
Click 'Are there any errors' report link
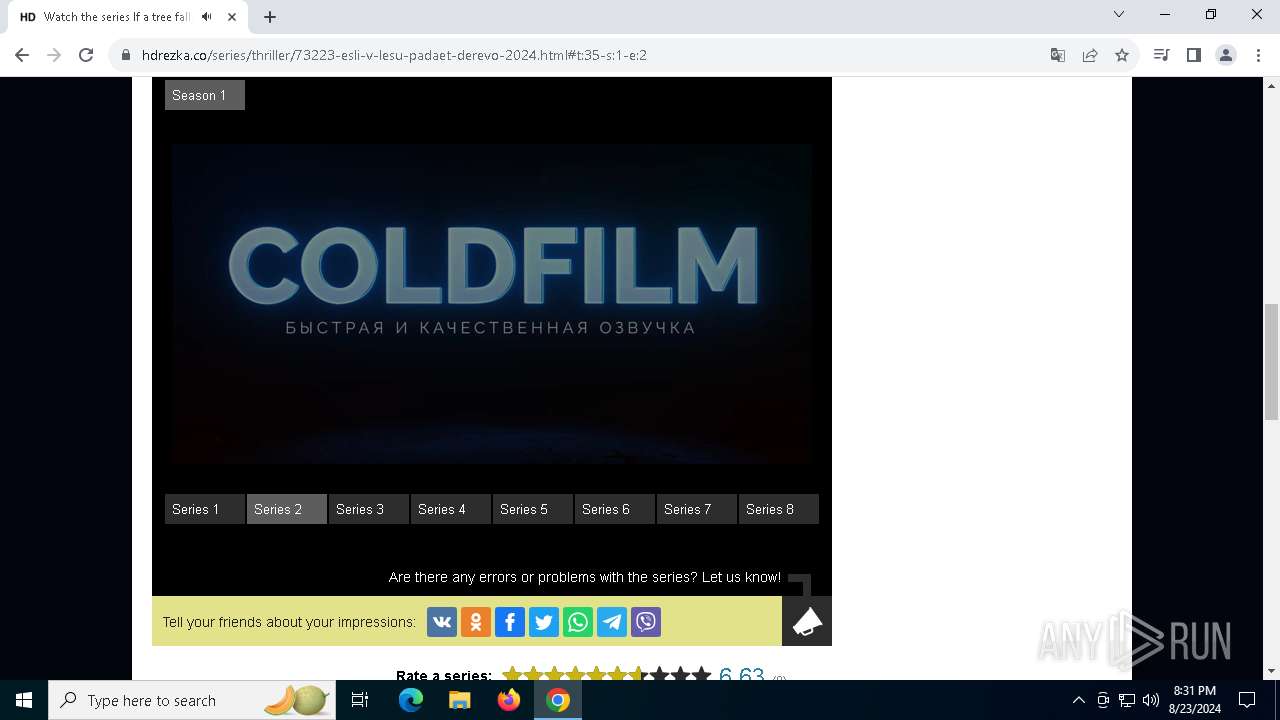click(x=585, y=577)
